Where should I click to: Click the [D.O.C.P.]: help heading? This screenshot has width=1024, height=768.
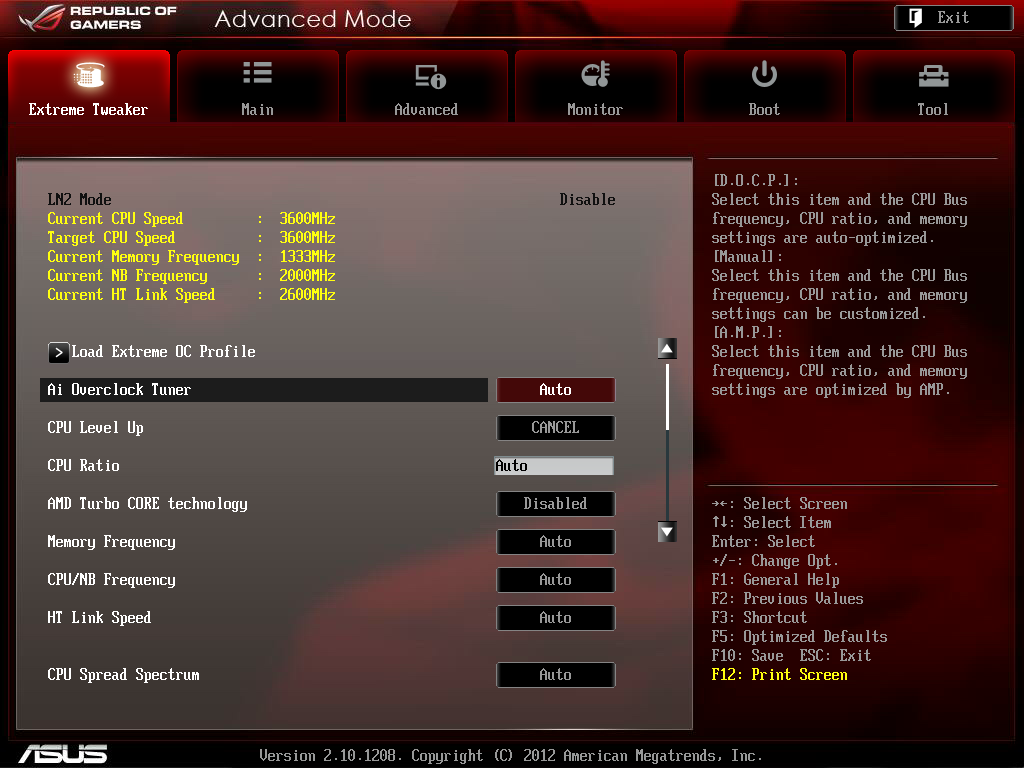point(756,180)
